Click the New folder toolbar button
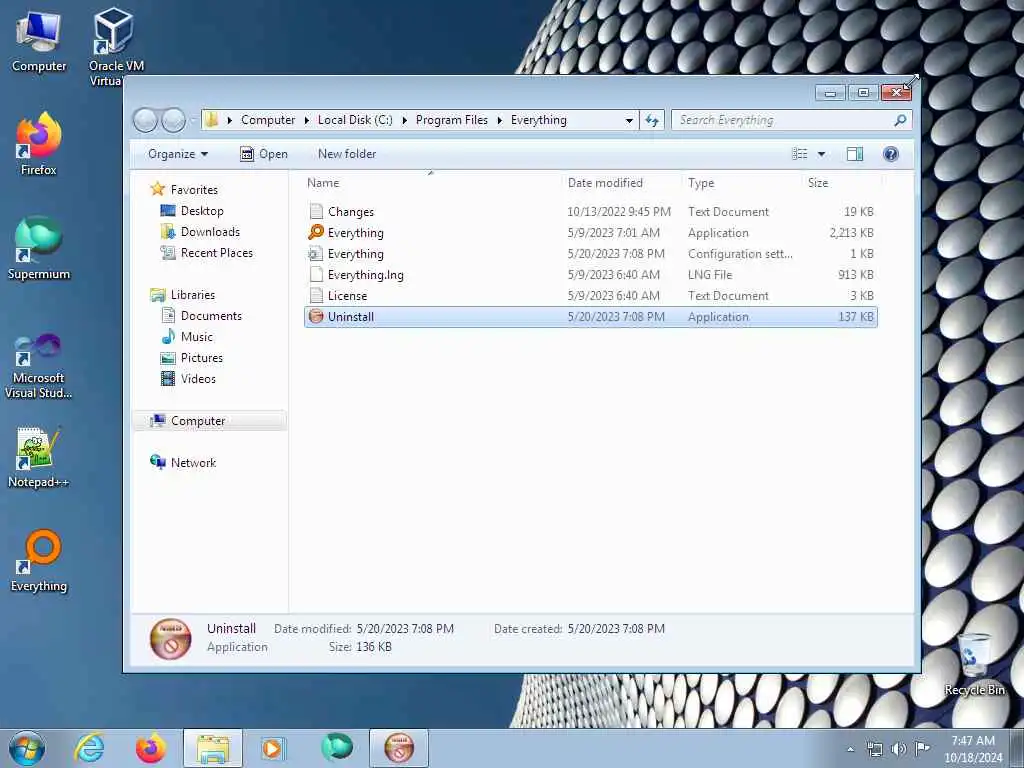Viewport: 1024px width, 768px height. pyautogui.click(x=347, y=154)
